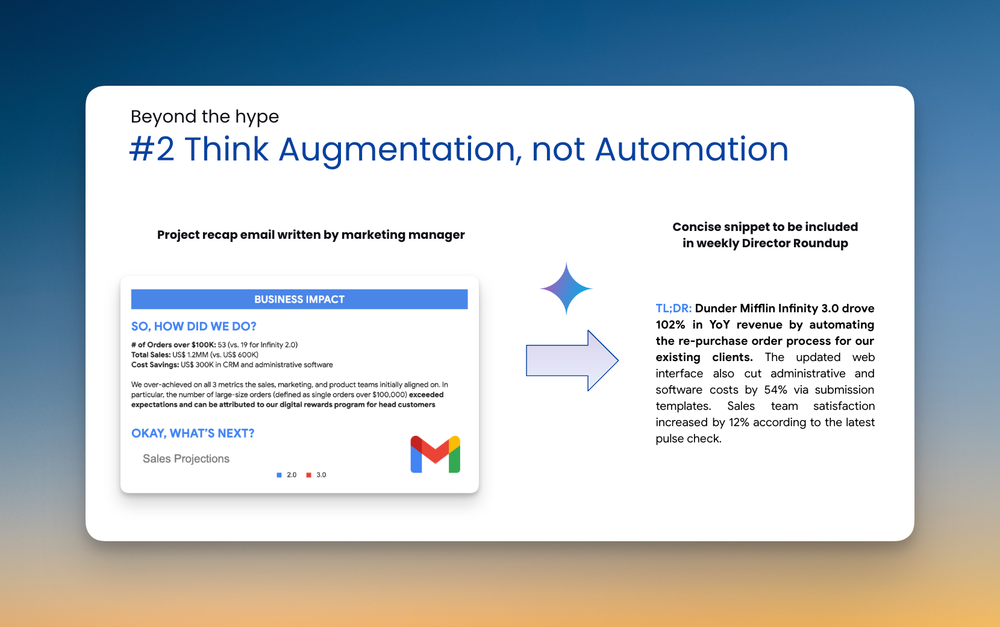
Task: Click the Sales Projections chart title
Action: [186, 459]
